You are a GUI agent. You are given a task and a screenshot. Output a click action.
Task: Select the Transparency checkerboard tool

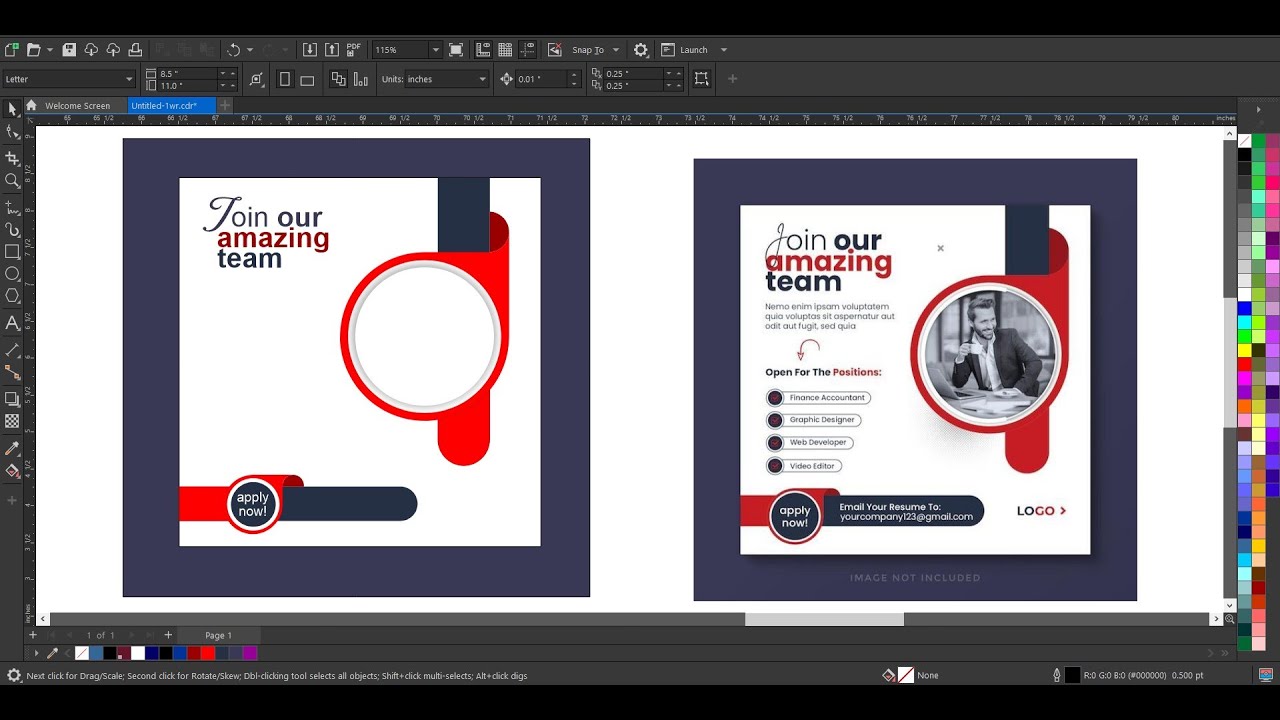tap(12, 421)
